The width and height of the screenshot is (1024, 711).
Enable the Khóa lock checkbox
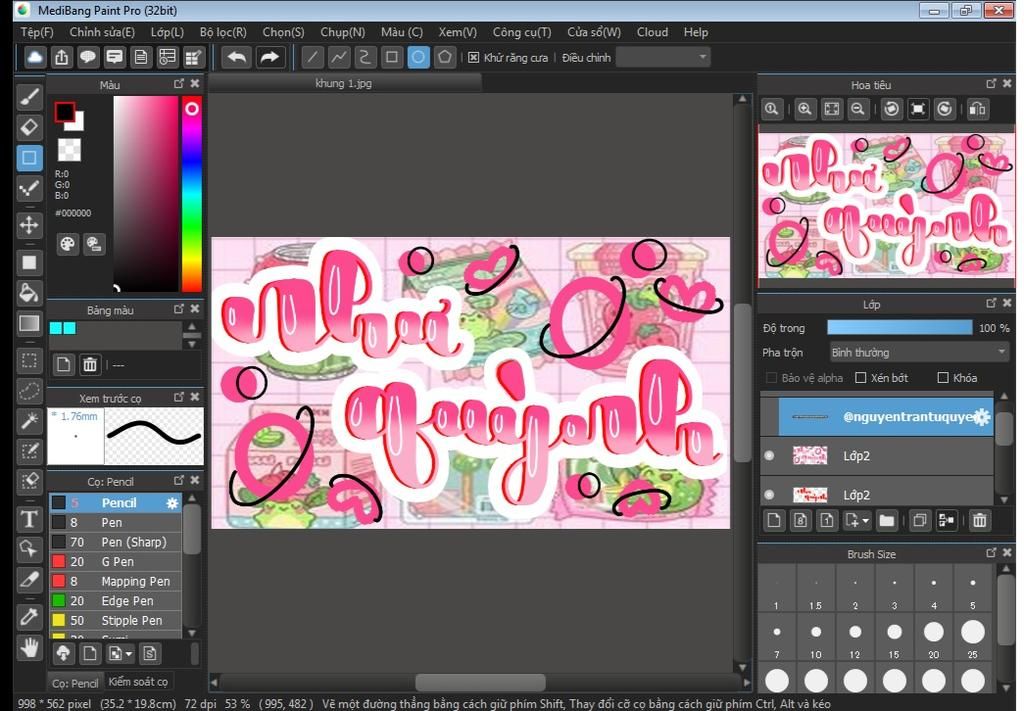click(x=943, y=378)
